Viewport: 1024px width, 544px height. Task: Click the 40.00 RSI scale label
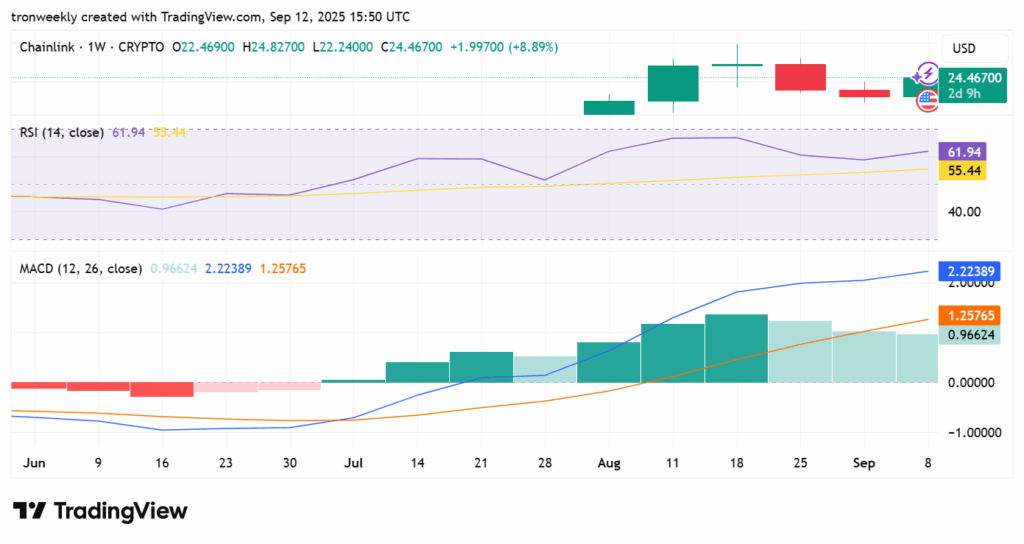point(964,212)
